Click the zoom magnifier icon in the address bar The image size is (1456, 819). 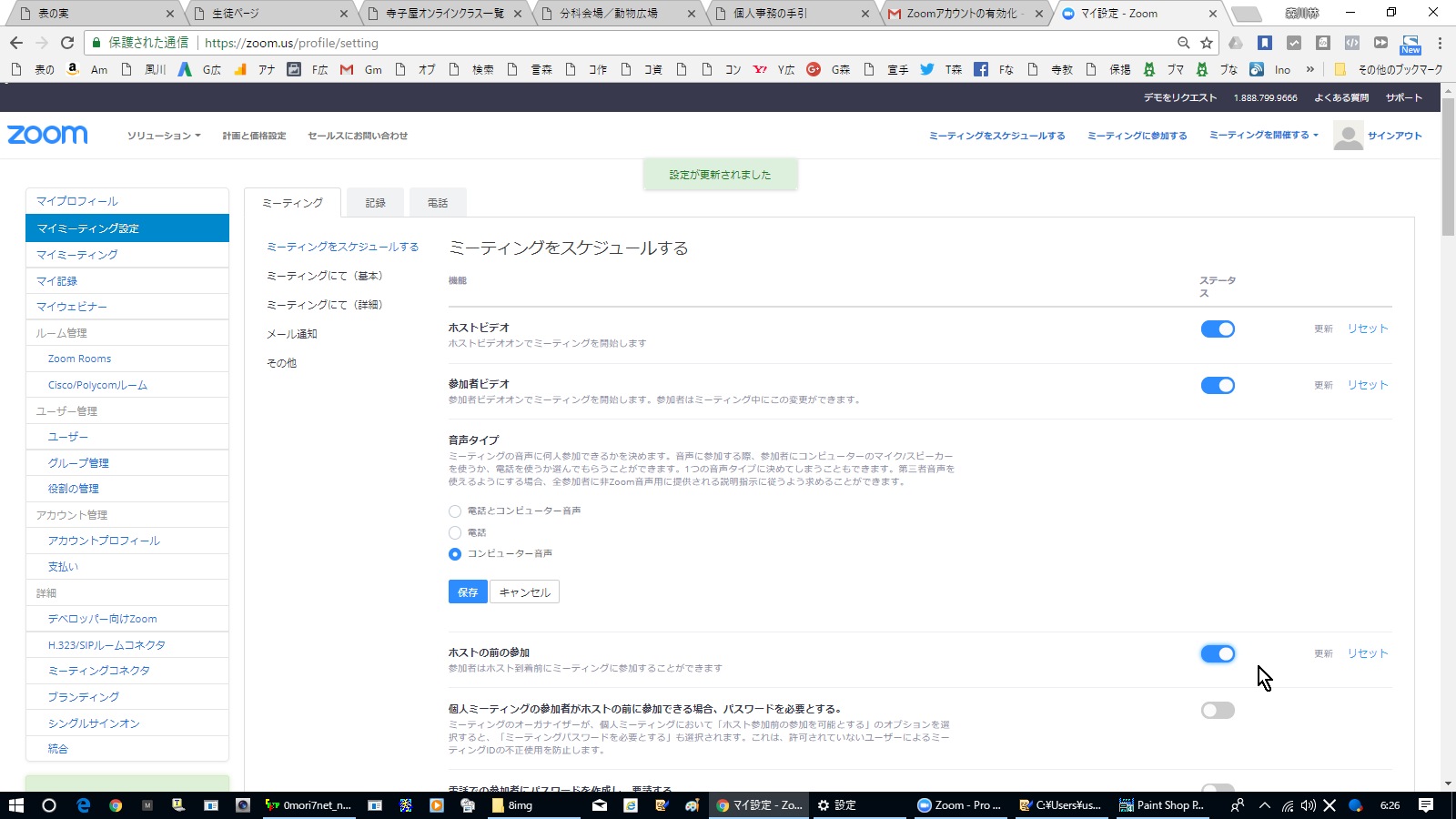coord(1183,43)
